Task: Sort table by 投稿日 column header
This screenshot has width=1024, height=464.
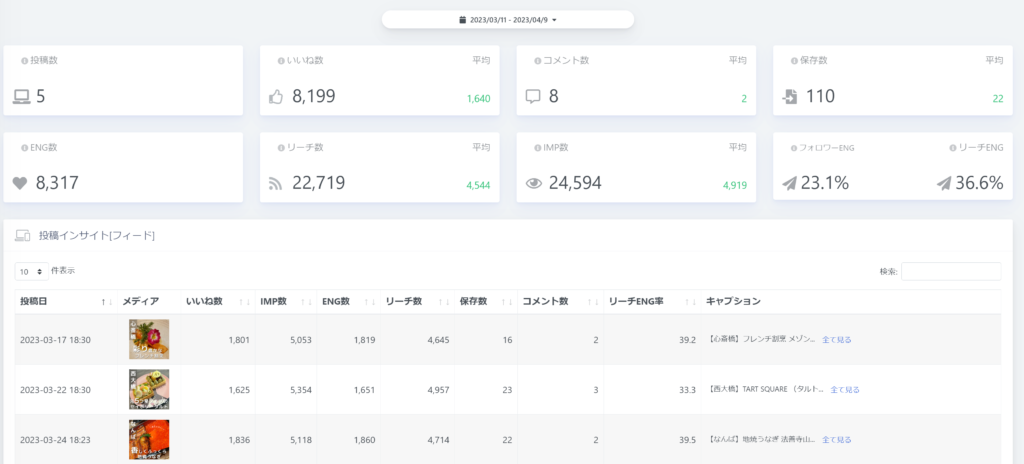Action: click(x=62, y=301)
